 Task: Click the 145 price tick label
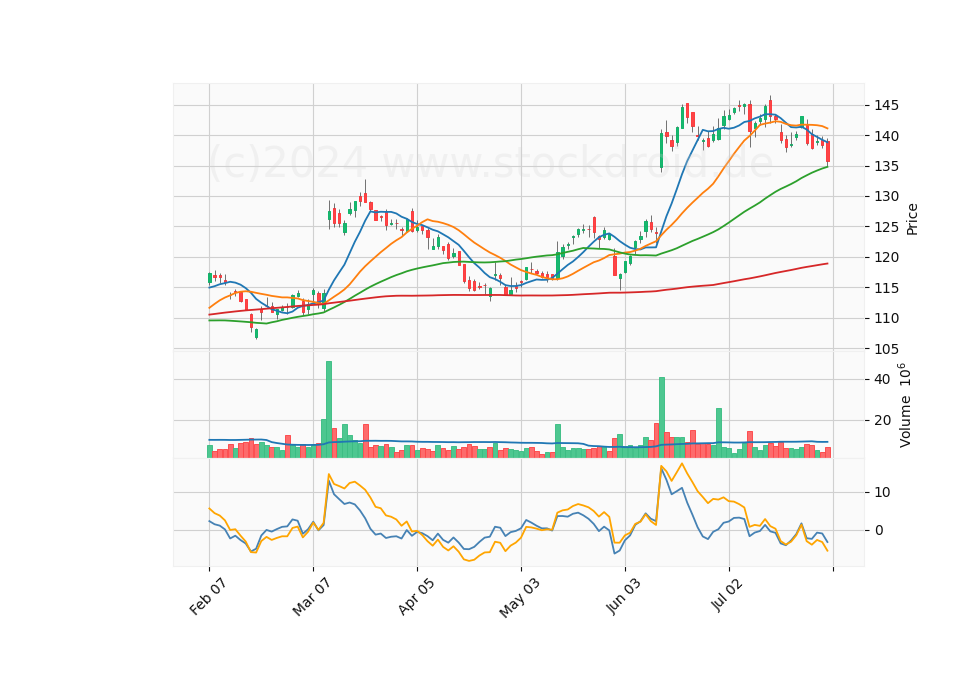pos(886,105)
